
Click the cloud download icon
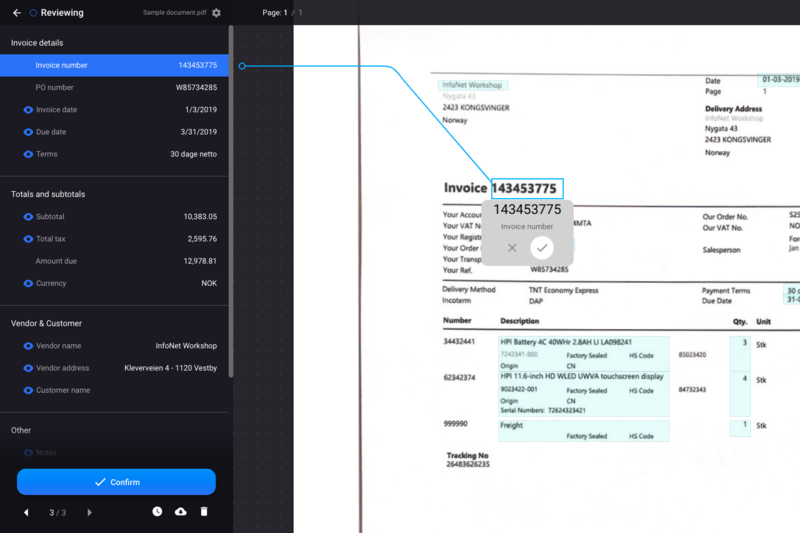[181, 511]
